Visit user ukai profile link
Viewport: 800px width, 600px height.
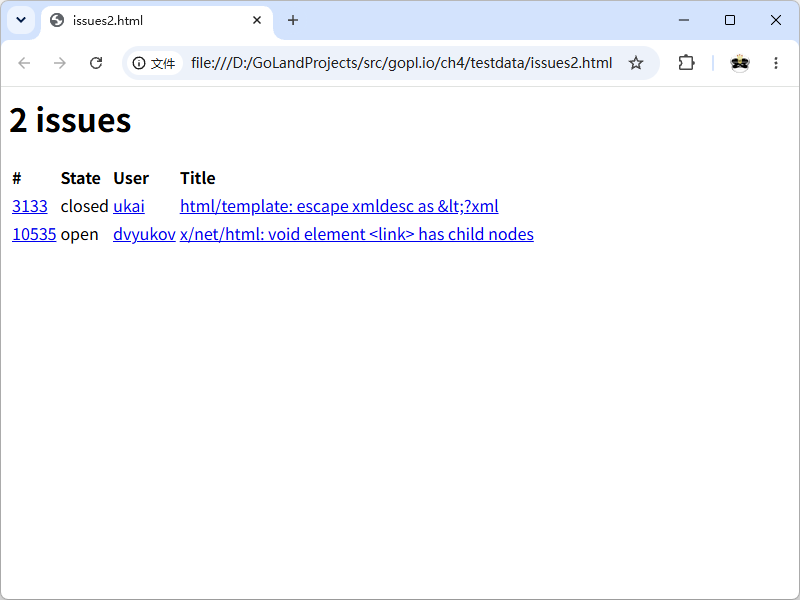pos(129,206)
